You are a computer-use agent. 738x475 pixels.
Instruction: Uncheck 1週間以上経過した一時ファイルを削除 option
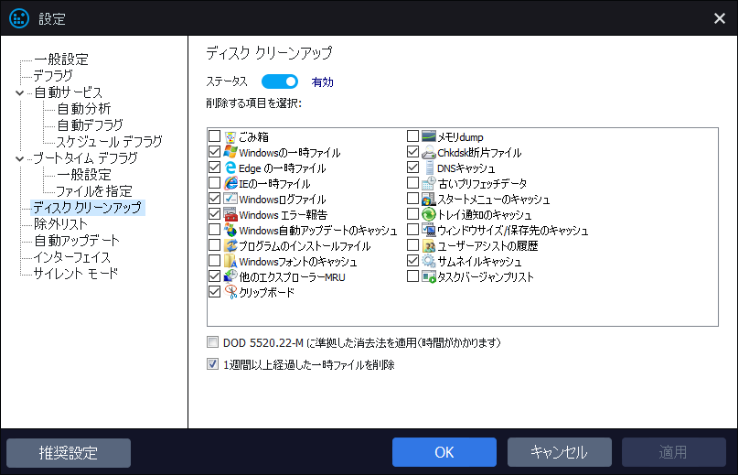pos(213,364)
